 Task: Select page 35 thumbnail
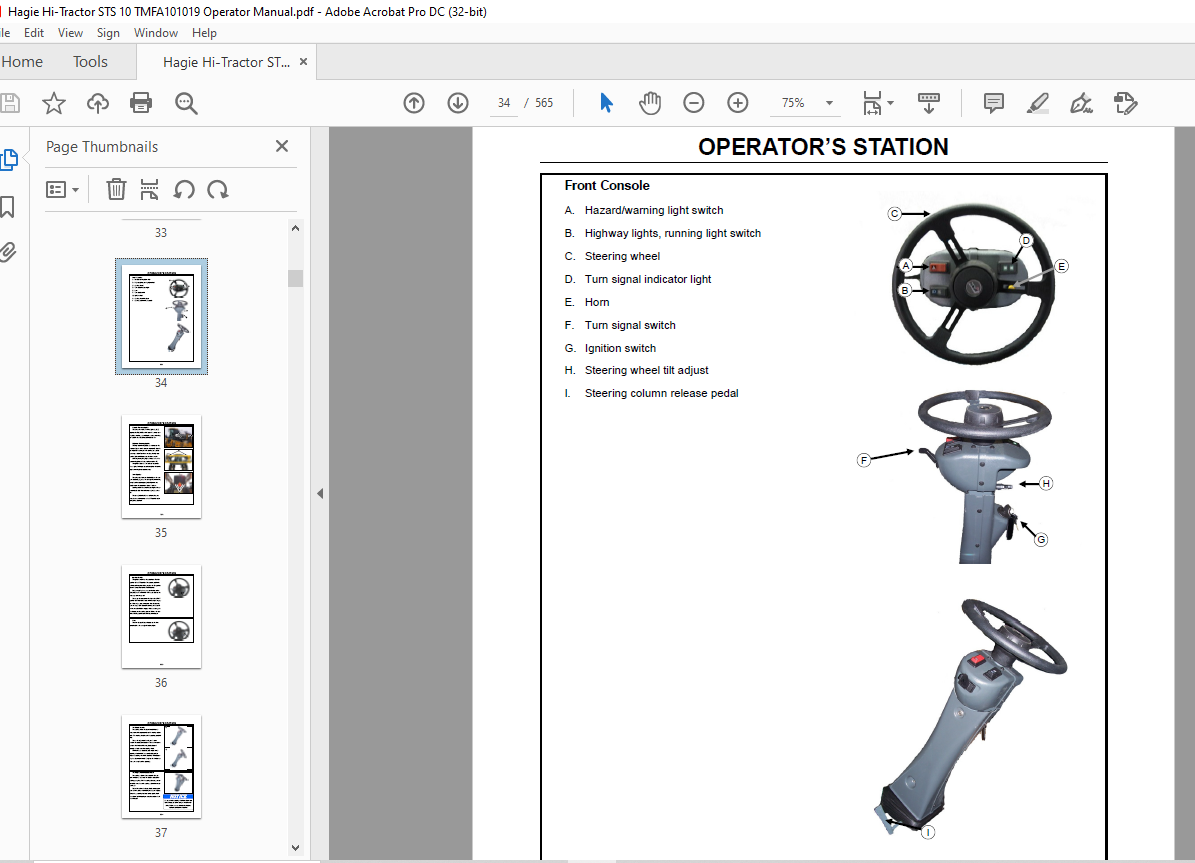(162, 467)
